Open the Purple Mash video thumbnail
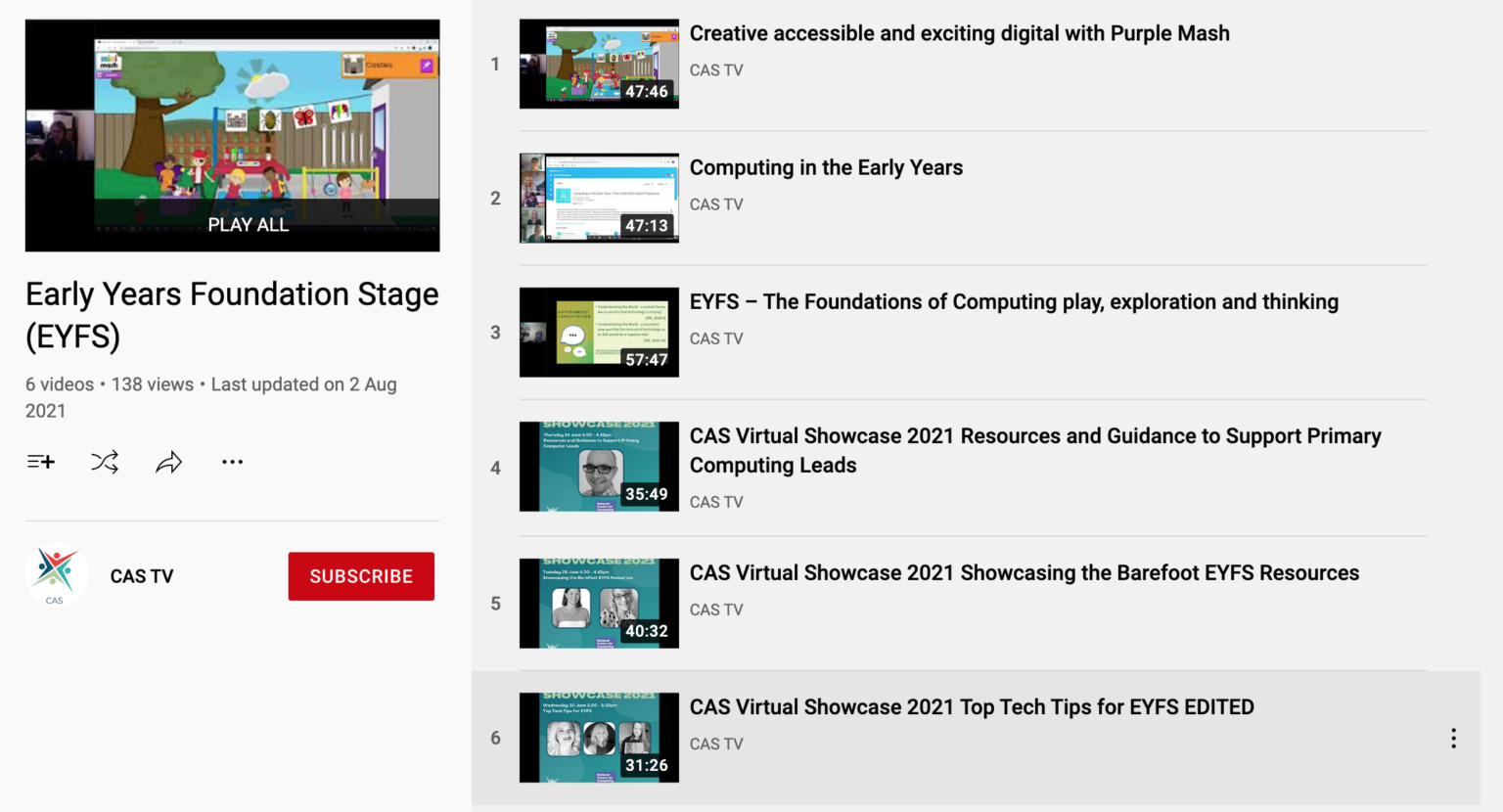The height and width of the screenshot is (812, 1503). pyautogui.click(x=599, y=64)
